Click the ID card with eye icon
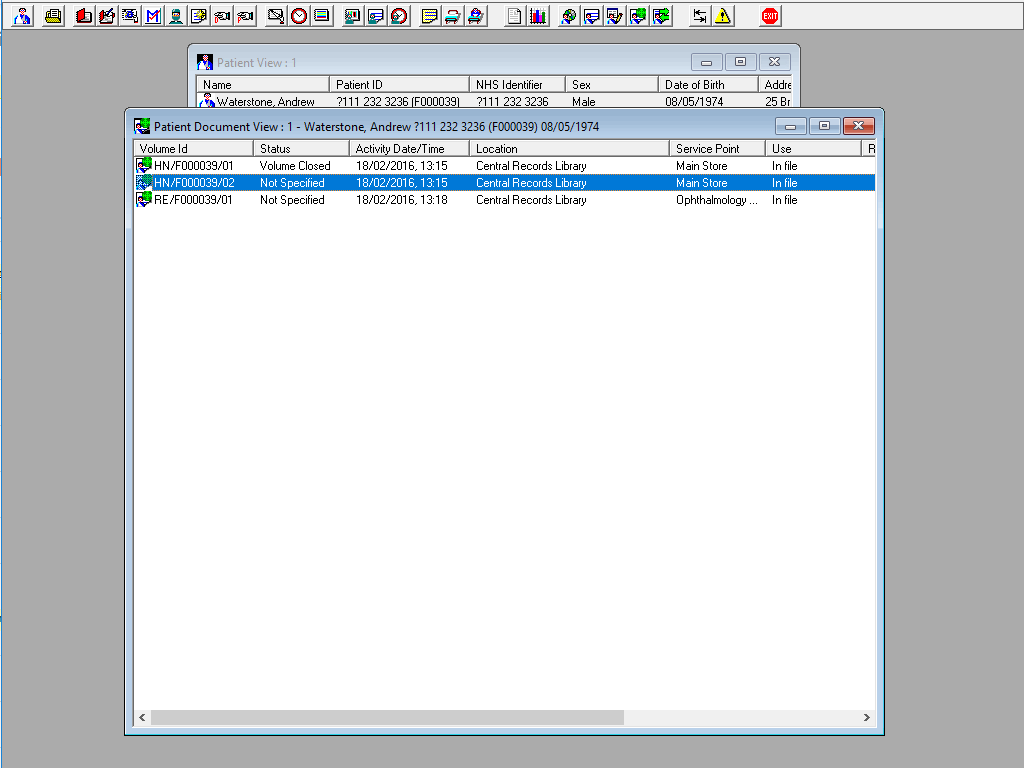This screenshot has width=1024, height=768. click(130, 16)
